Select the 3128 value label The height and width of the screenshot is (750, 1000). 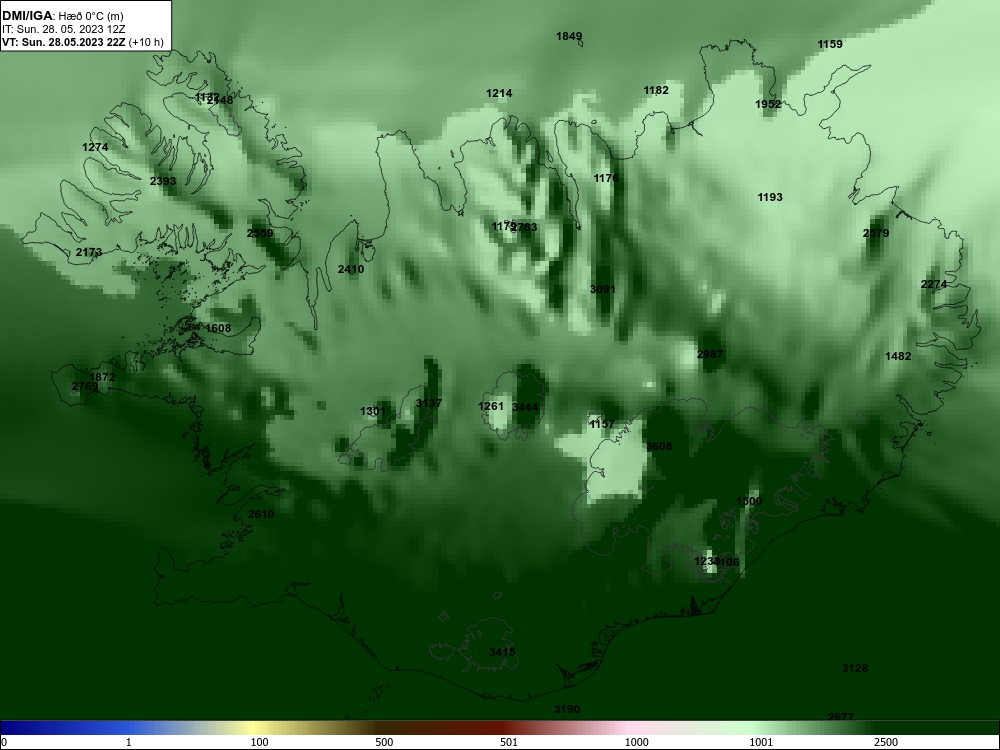click(855, 668)
